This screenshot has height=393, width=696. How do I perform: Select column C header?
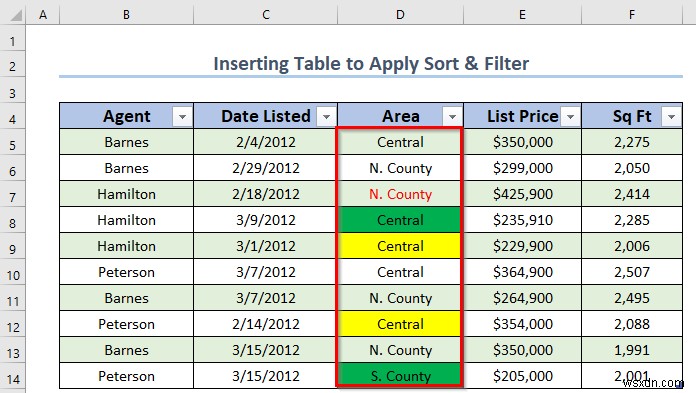(265, 15)
